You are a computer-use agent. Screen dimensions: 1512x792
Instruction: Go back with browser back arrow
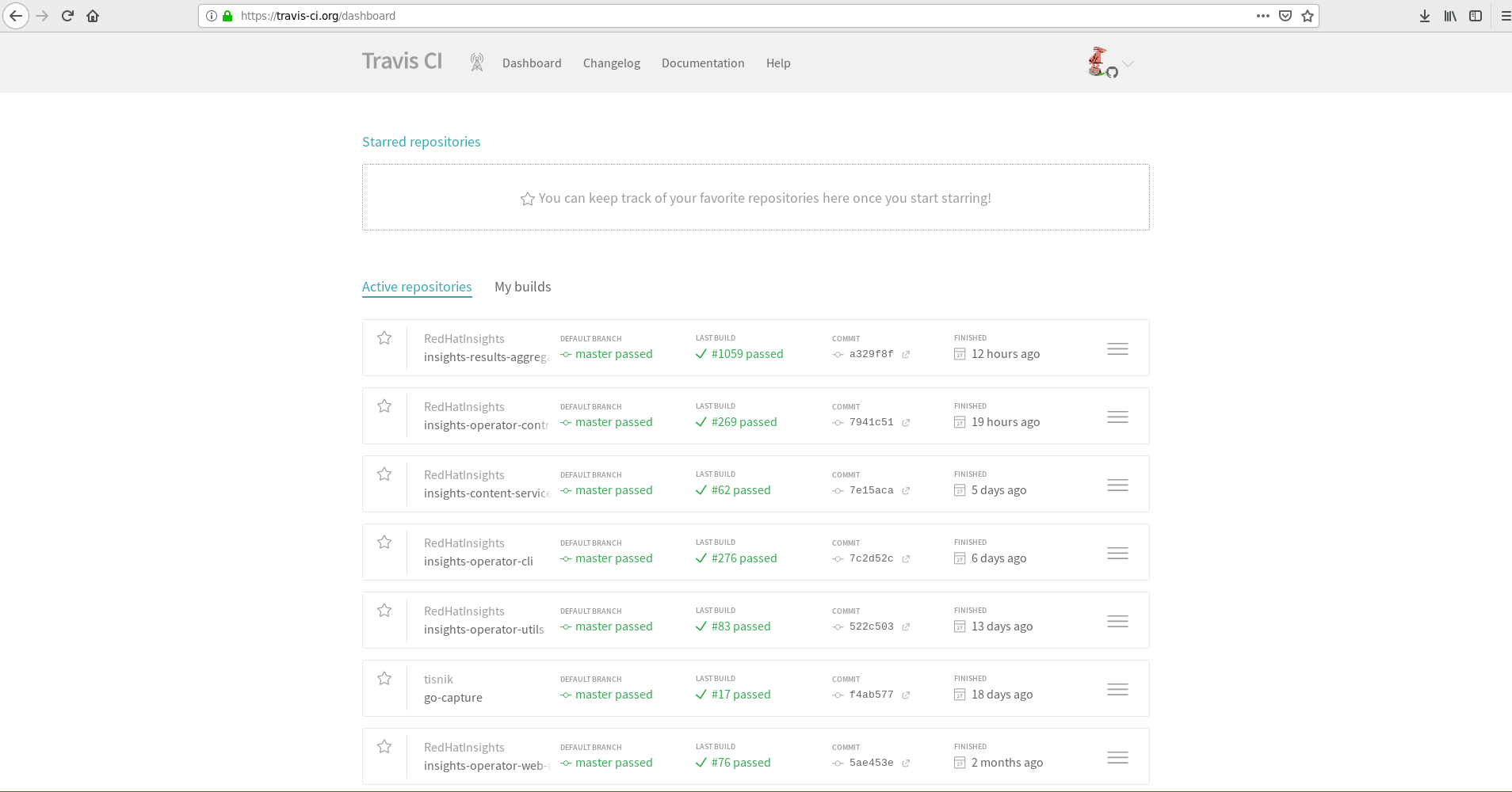[x=16, y=16]
